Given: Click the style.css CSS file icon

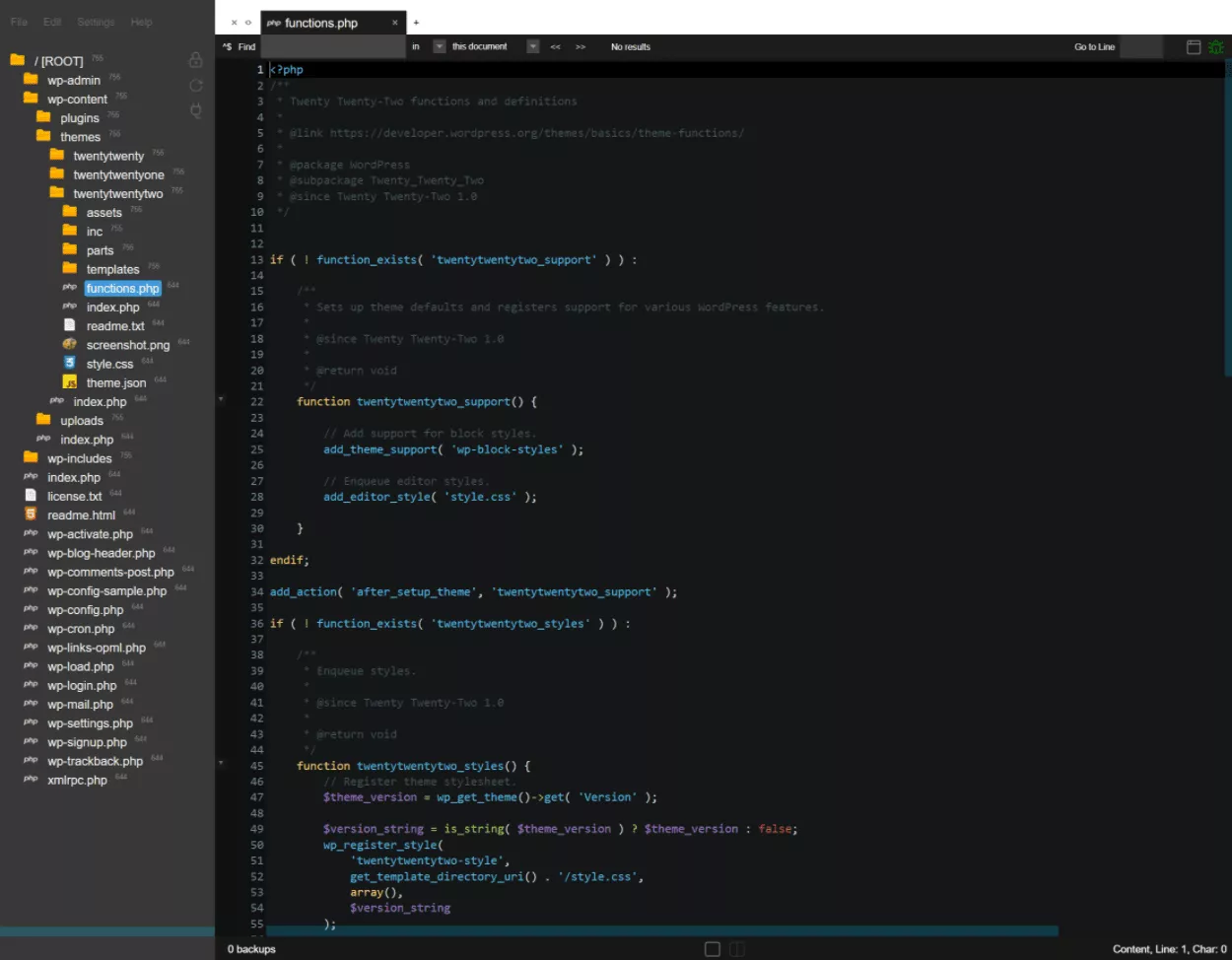Looking at the screenshot, I should (x=69, y=363).
